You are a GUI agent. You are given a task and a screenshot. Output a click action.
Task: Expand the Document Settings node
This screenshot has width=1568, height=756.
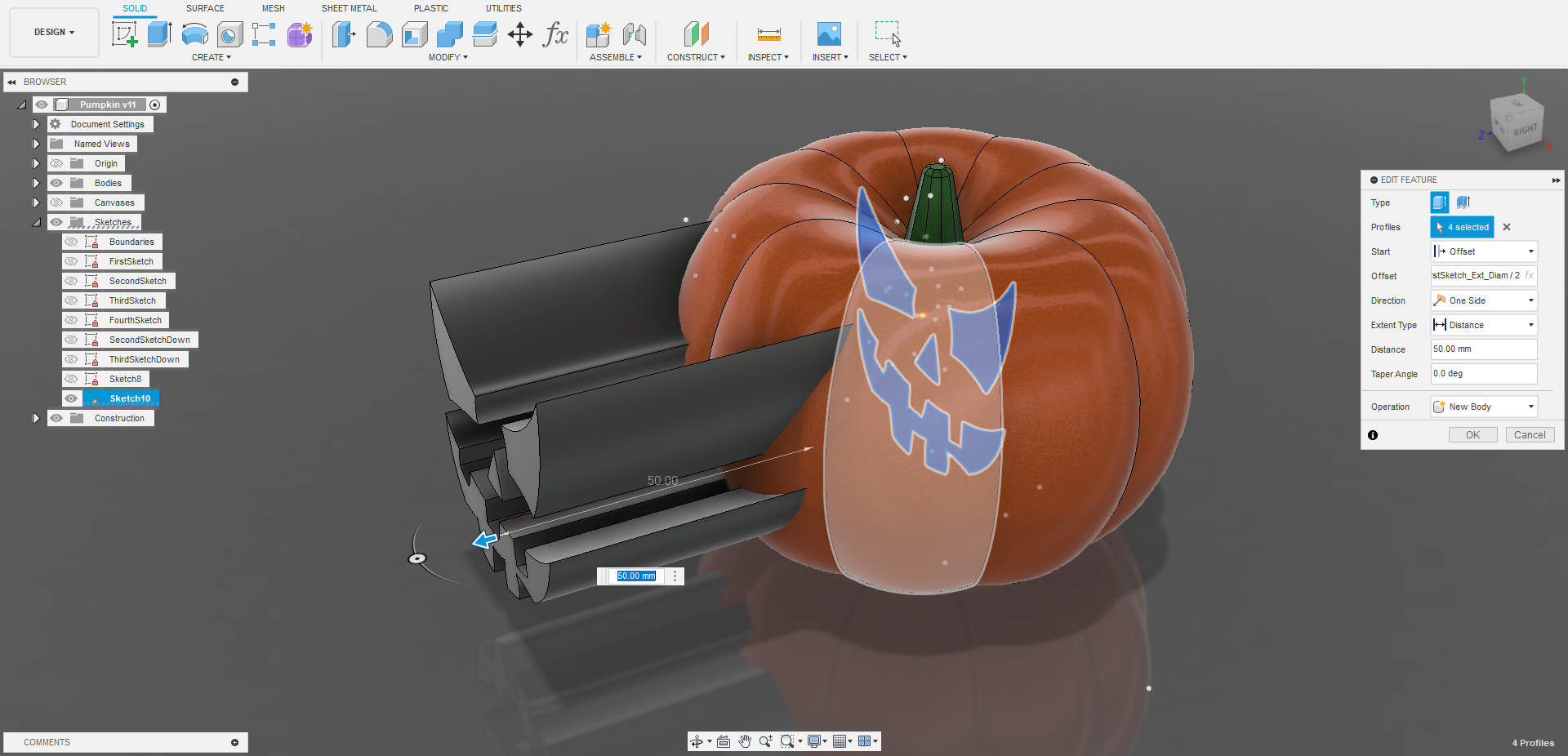(36, 124)
